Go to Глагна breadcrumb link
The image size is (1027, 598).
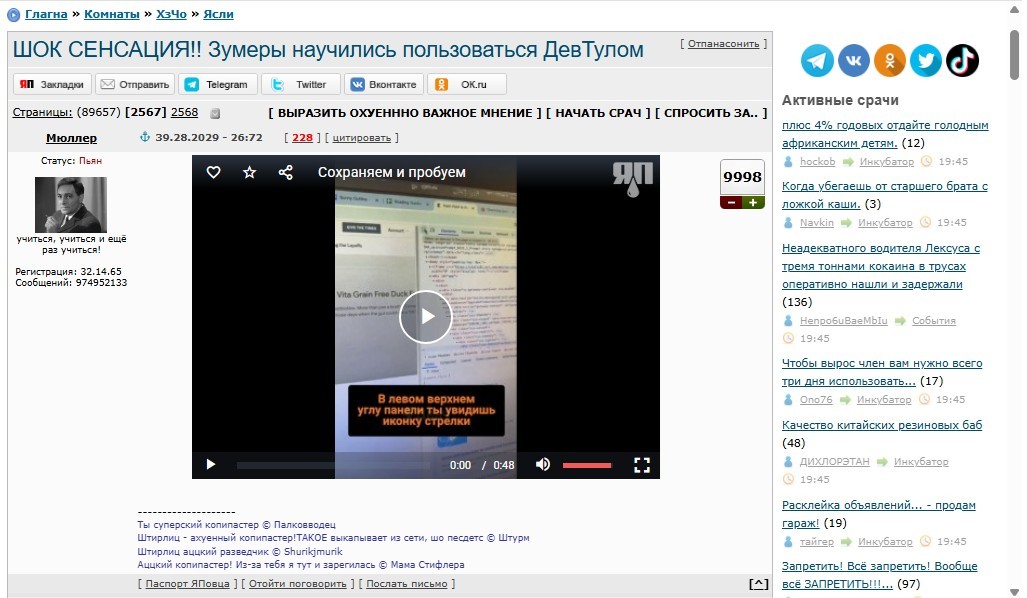coord(46,14)
